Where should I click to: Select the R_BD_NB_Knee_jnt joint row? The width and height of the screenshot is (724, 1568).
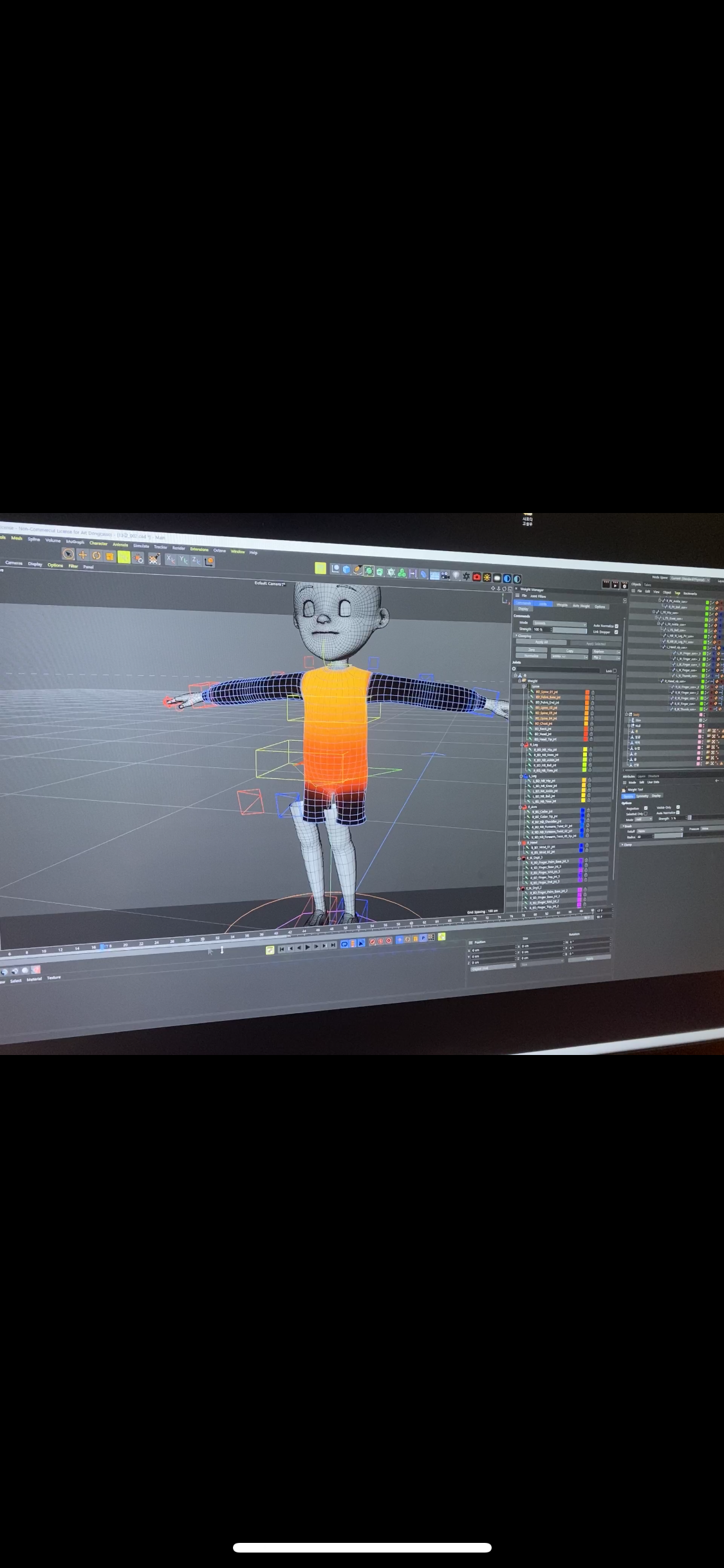point(546,755)
